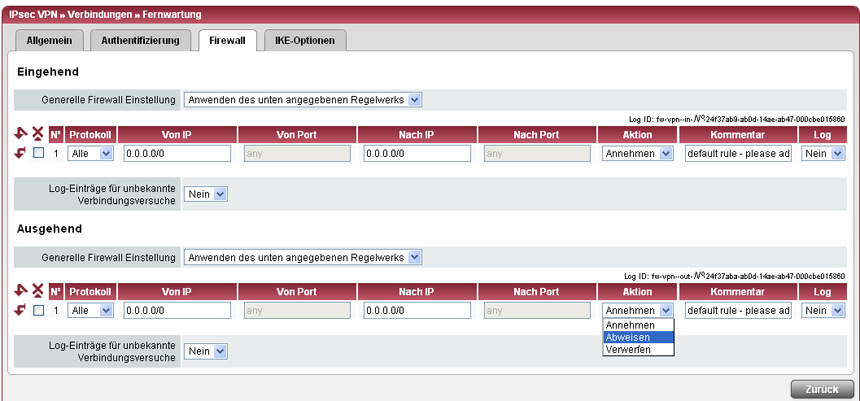Select Verwerfen in the open Aktion list
The image size is (860, 401).
tap(638, 350)
